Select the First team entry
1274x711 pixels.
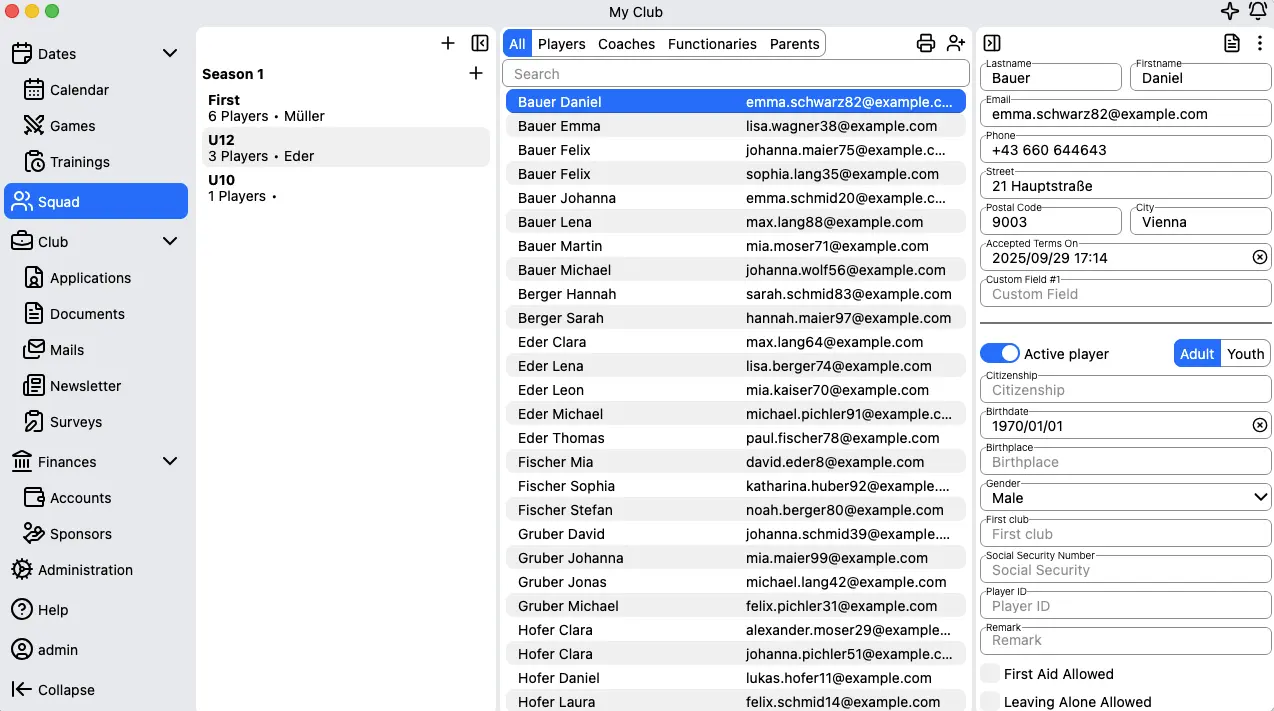point(345,108)
